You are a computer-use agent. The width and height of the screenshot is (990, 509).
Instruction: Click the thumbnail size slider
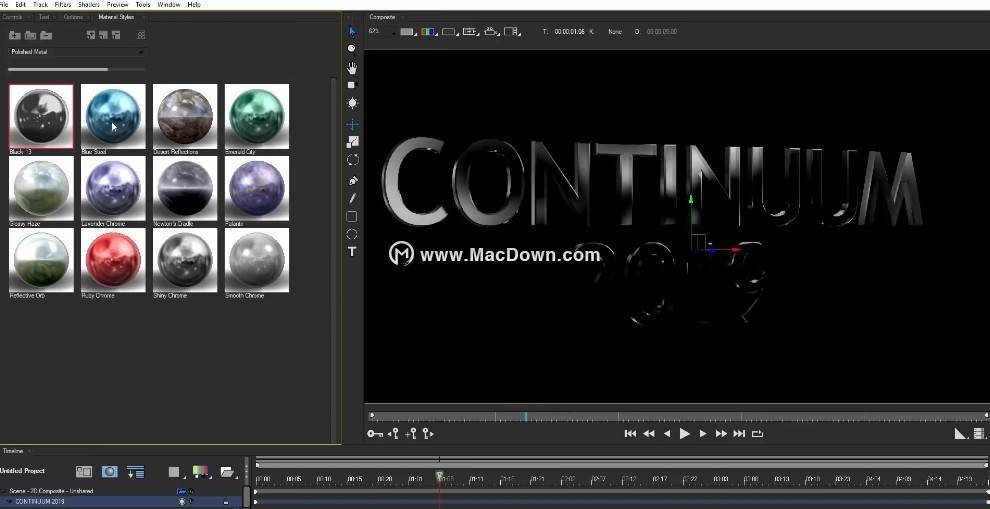point(76,69)
